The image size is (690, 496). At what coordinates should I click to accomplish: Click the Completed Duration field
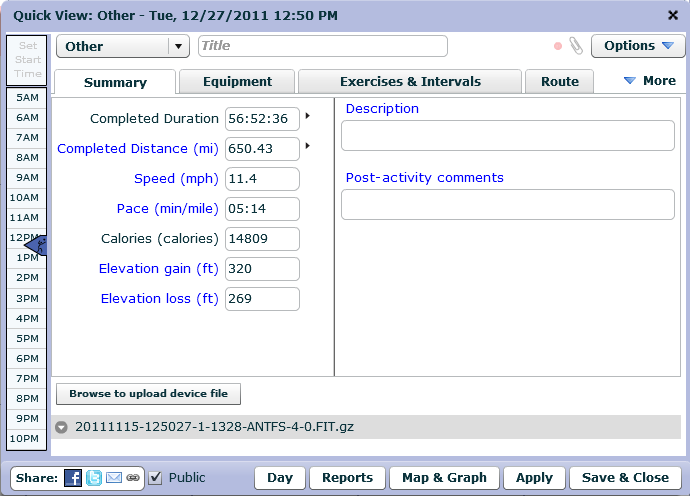pyautogui.click(x=262, y=119)
